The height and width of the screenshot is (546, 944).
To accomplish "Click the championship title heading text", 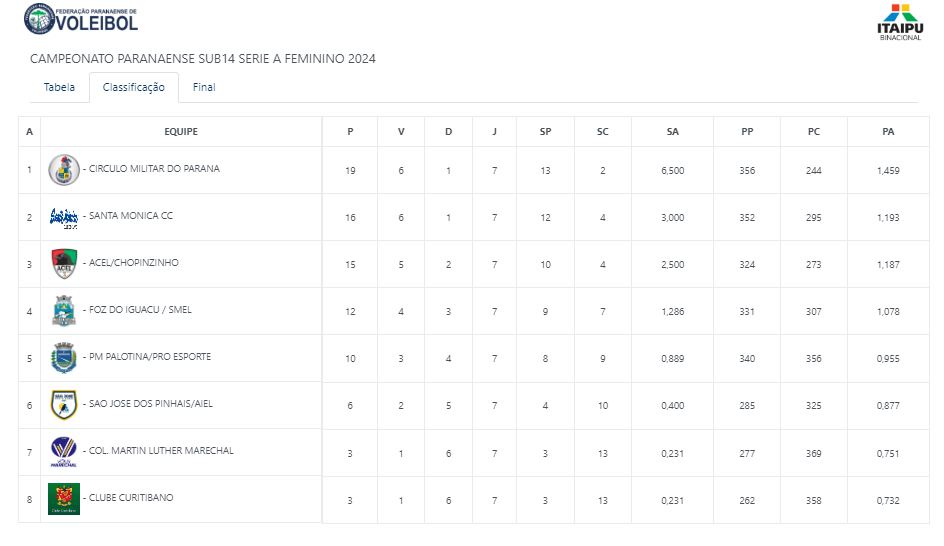I will (x=203, y=59).
